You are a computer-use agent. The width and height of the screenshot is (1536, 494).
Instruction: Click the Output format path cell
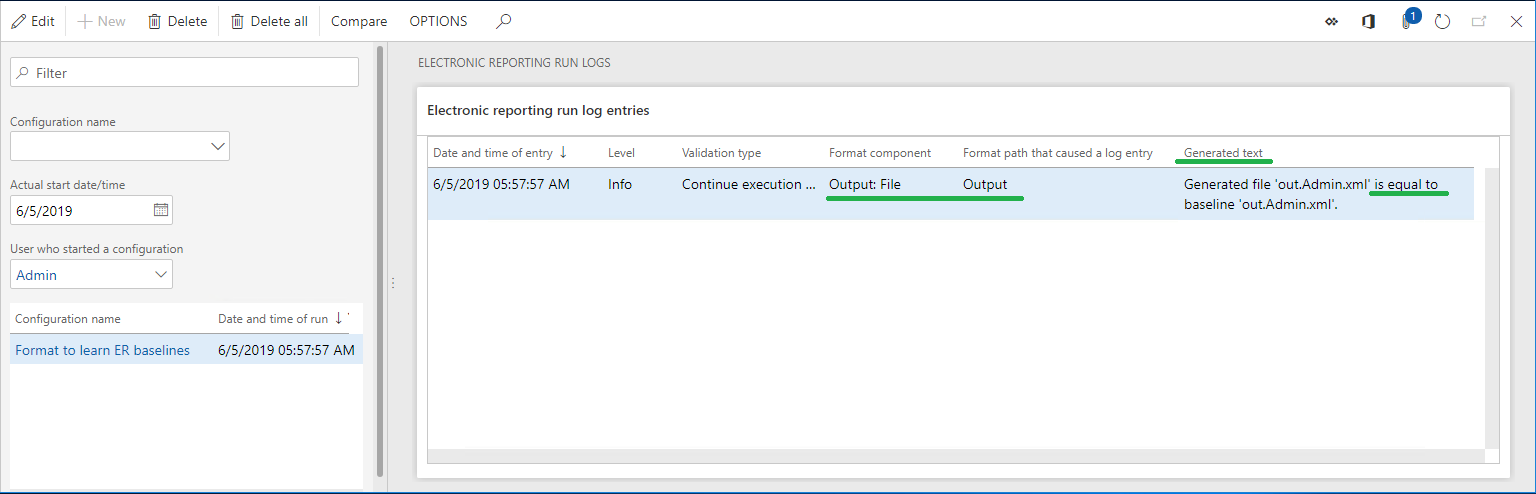coord(985,184)
